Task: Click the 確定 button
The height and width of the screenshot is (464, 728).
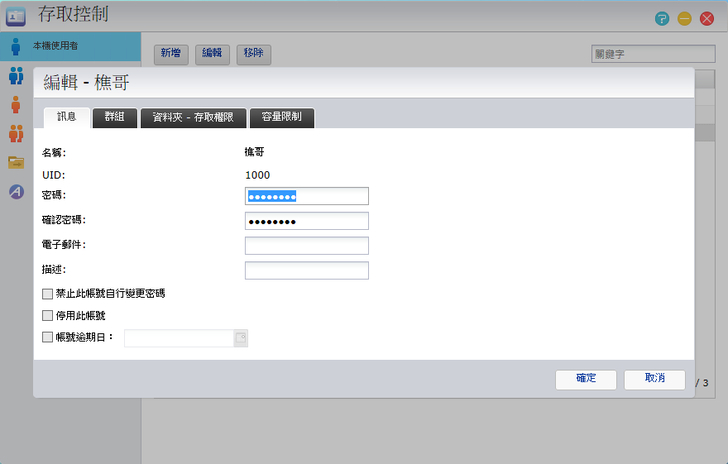Action: pyautogui.click(x=586, y=379)
